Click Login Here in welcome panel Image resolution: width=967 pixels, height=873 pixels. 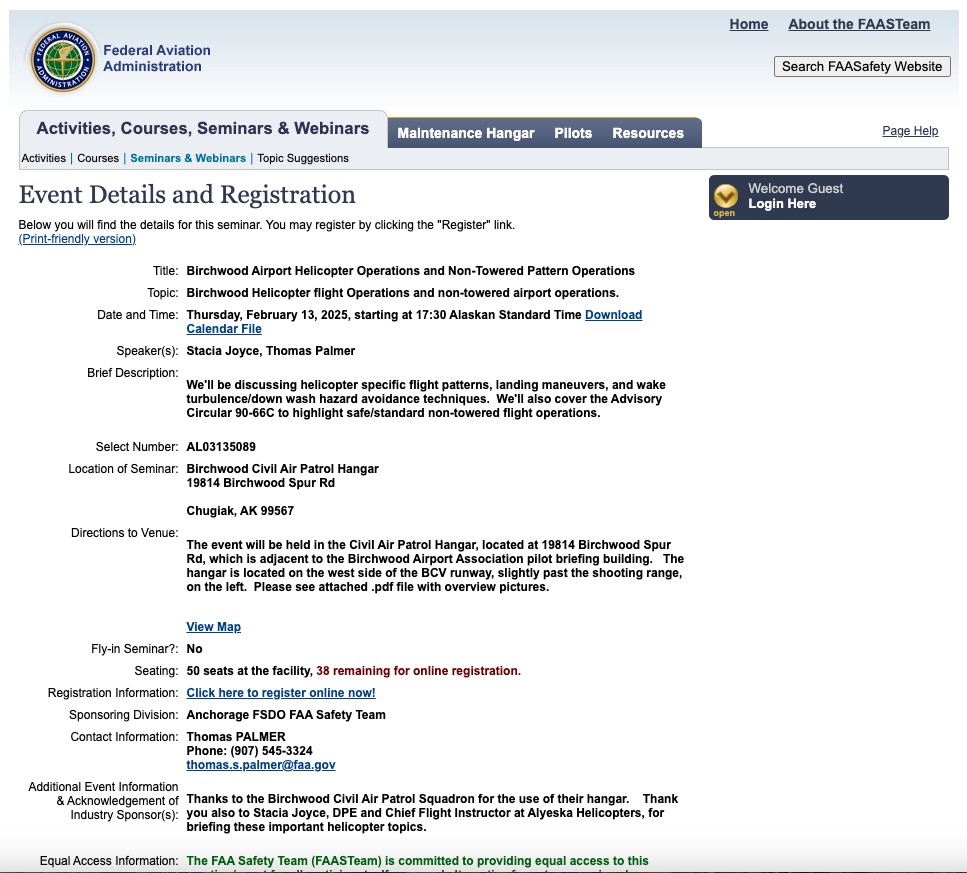pyautogui.click(x=782, y=204)
